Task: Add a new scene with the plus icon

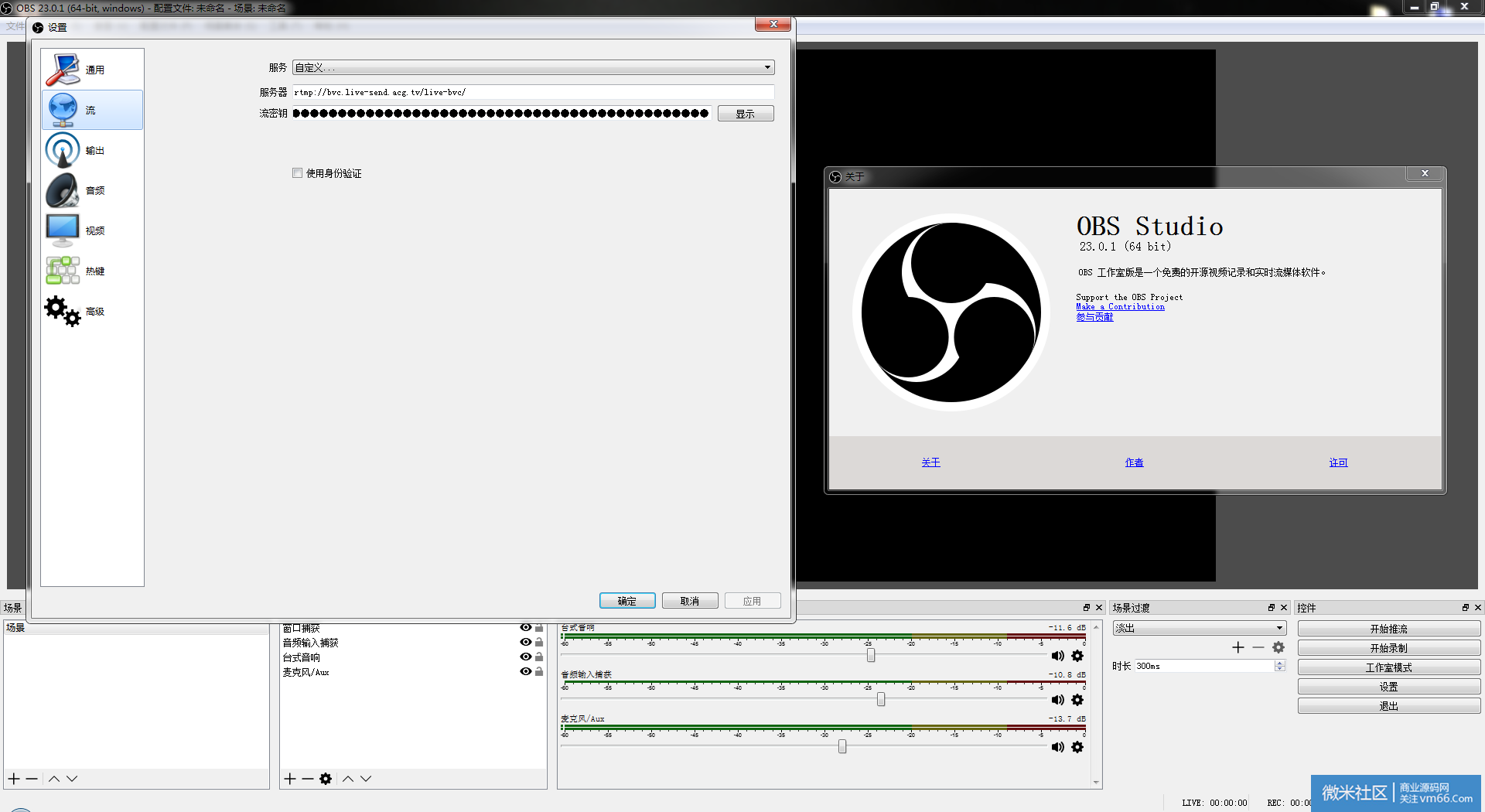Action: click(14, 779)
